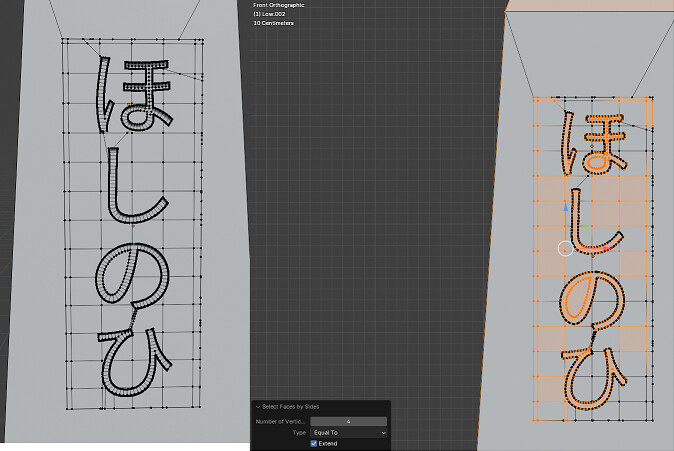Click the Select Faces by Sides title

[291, 407]
